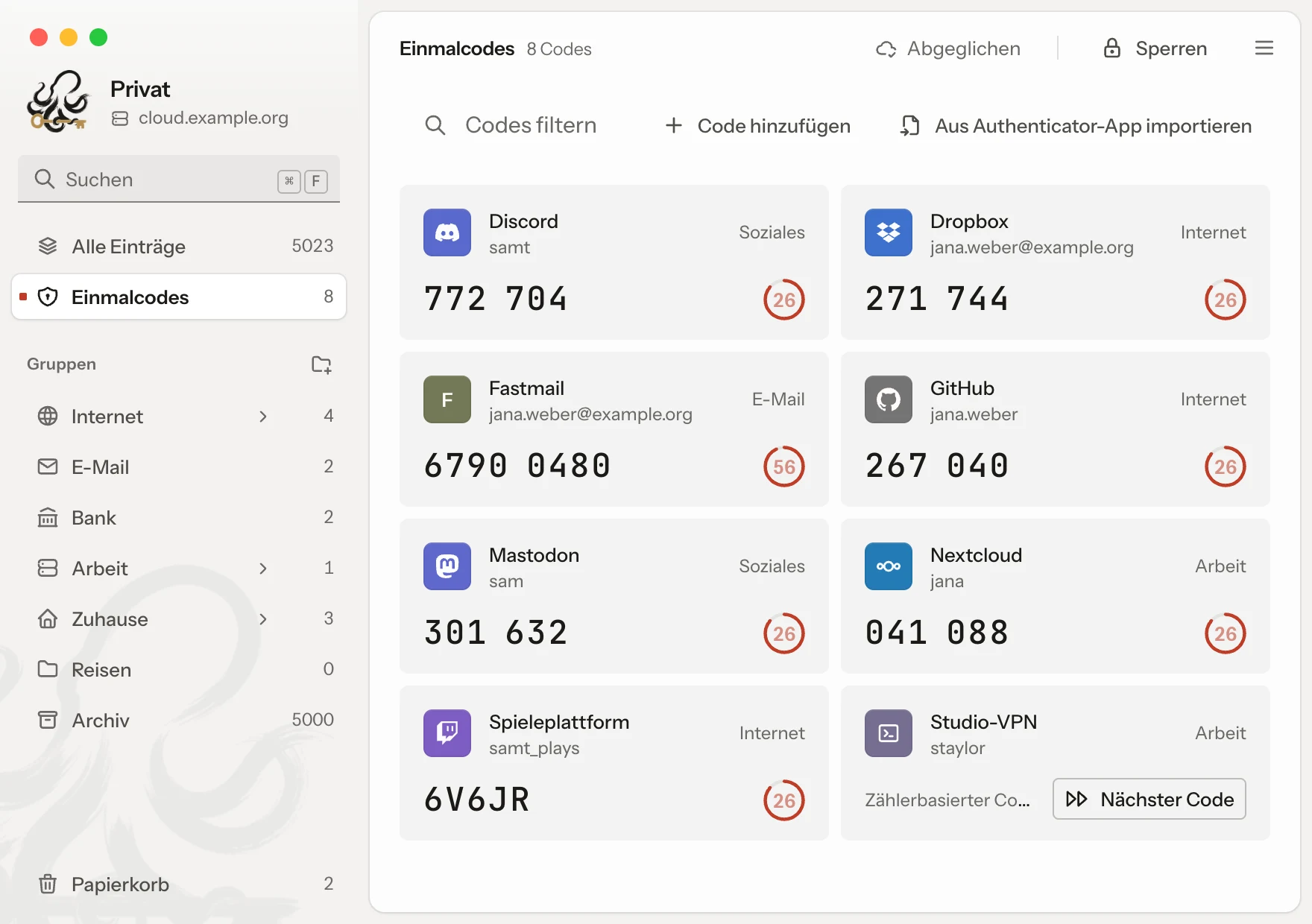Image resolution: width=1312 pixels, height=924 pixels.
Task: Copy the Dropbox code 271 744
Action: 937,299
